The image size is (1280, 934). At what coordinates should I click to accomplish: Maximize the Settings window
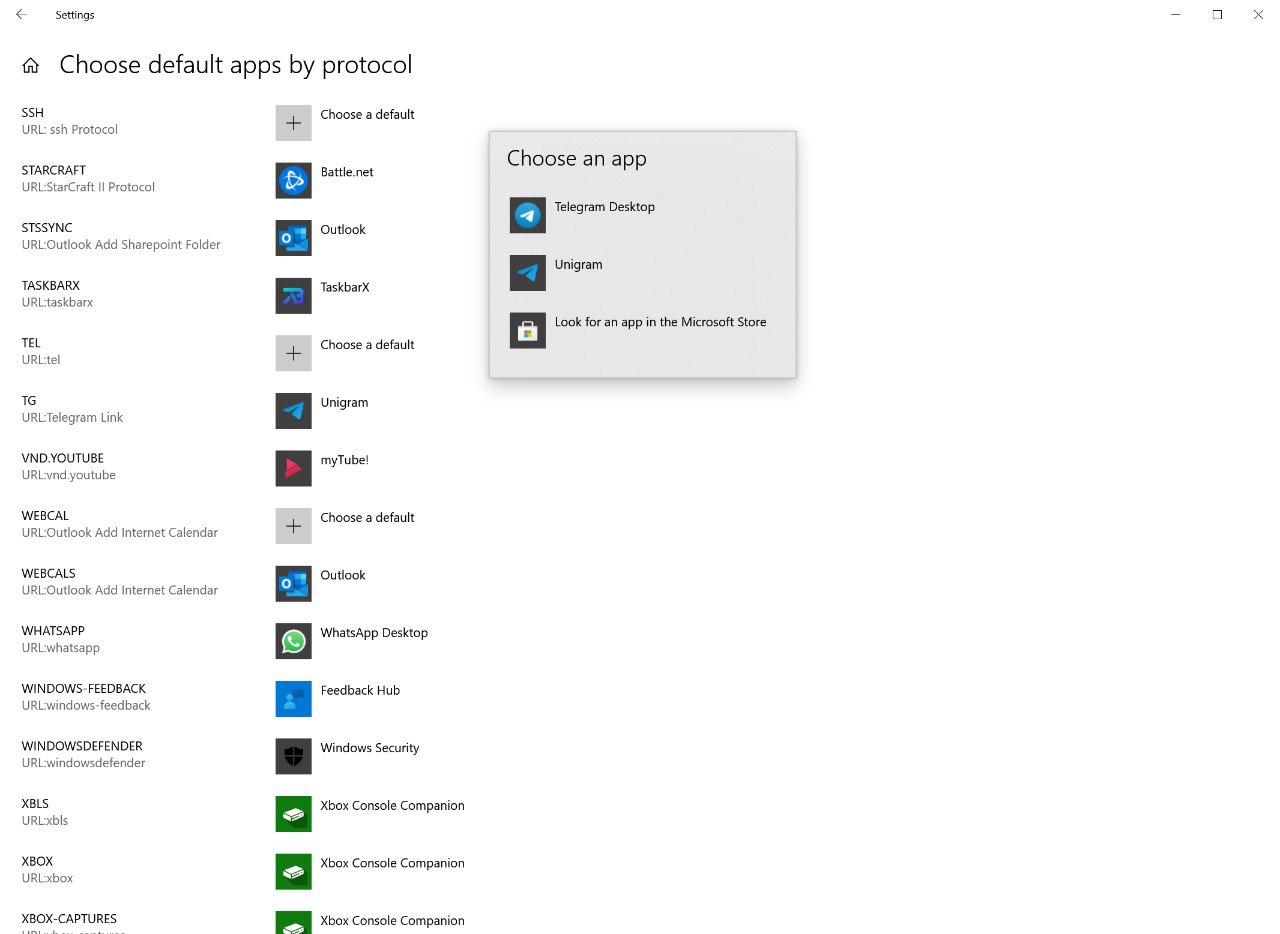pyautogui.click(x=1217, y=15)
